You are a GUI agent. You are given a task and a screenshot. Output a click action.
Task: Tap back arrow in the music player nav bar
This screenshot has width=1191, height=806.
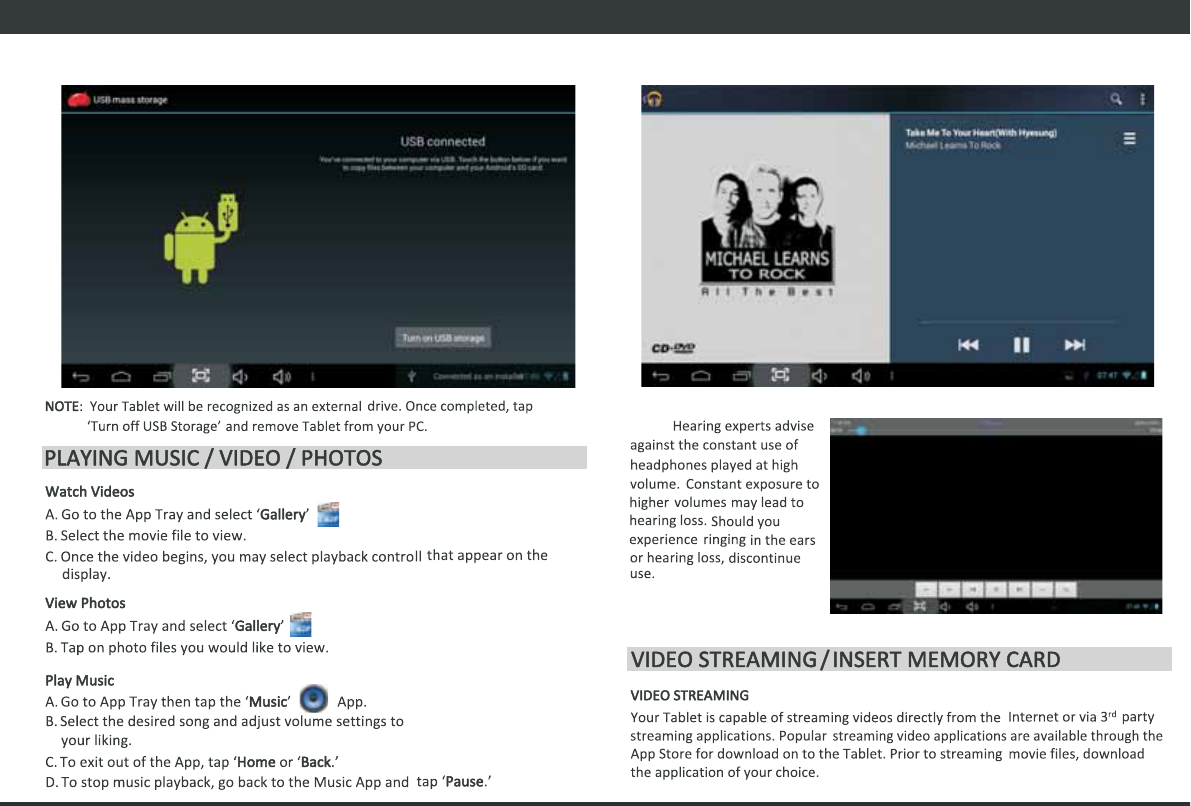[660, 375]
